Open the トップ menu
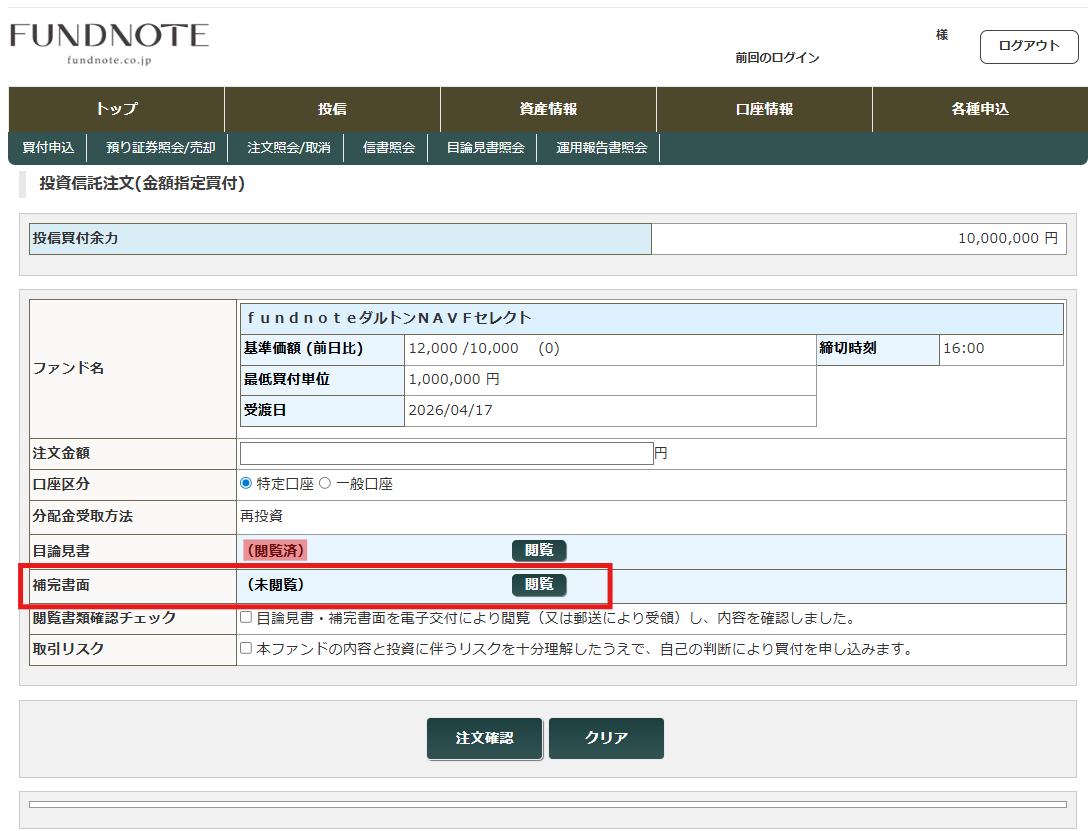1090x831 pixels. [116, 109]
